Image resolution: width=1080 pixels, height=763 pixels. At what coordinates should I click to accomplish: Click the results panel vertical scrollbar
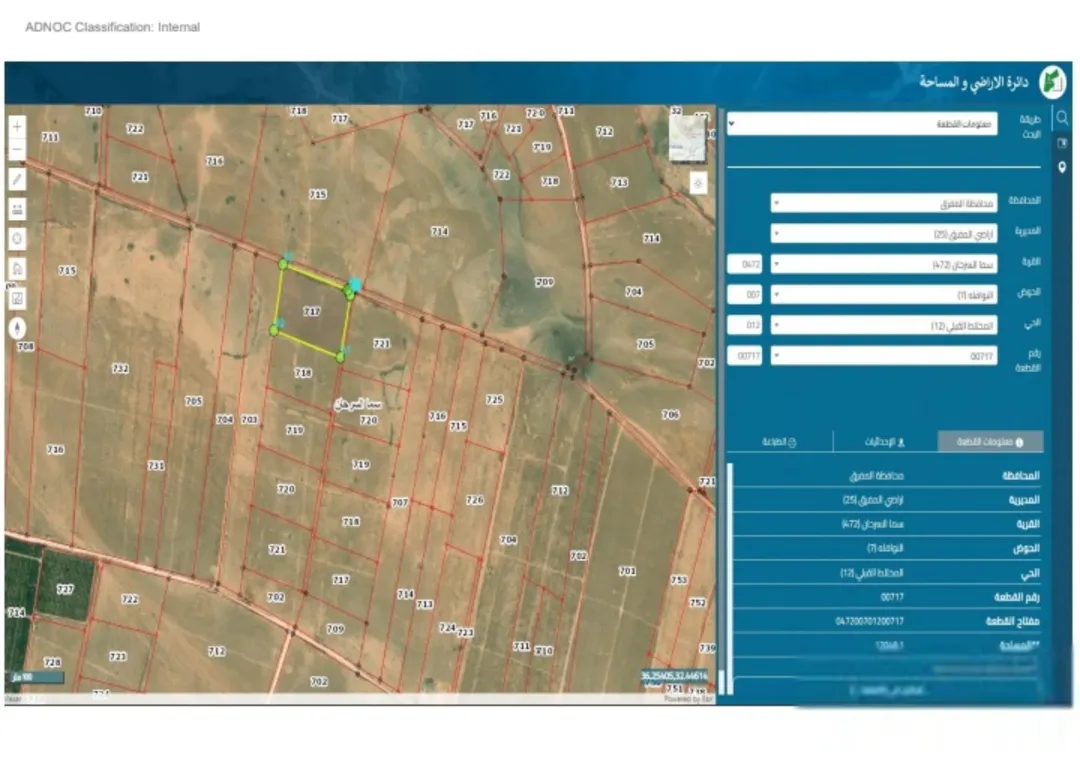coord(730,578)
